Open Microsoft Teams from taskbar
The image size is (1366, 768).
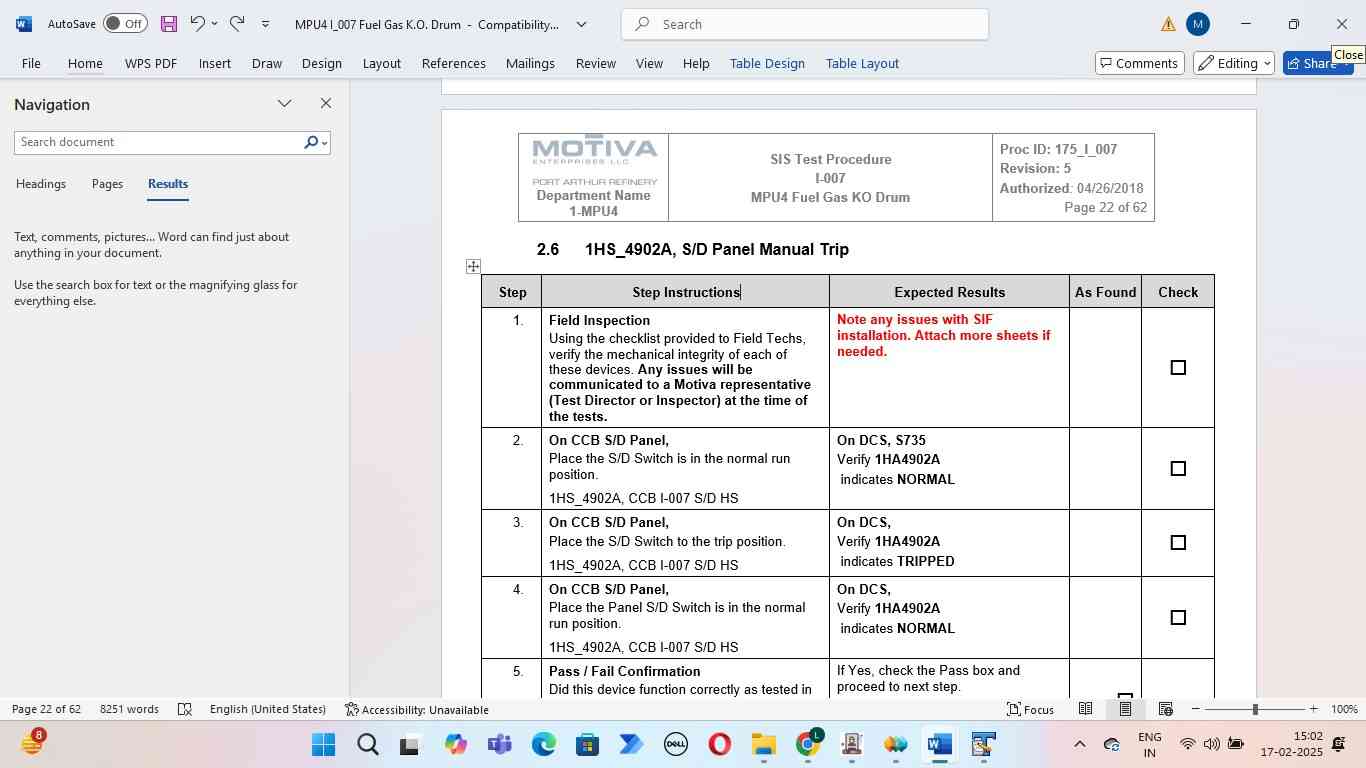coord(499,745)
